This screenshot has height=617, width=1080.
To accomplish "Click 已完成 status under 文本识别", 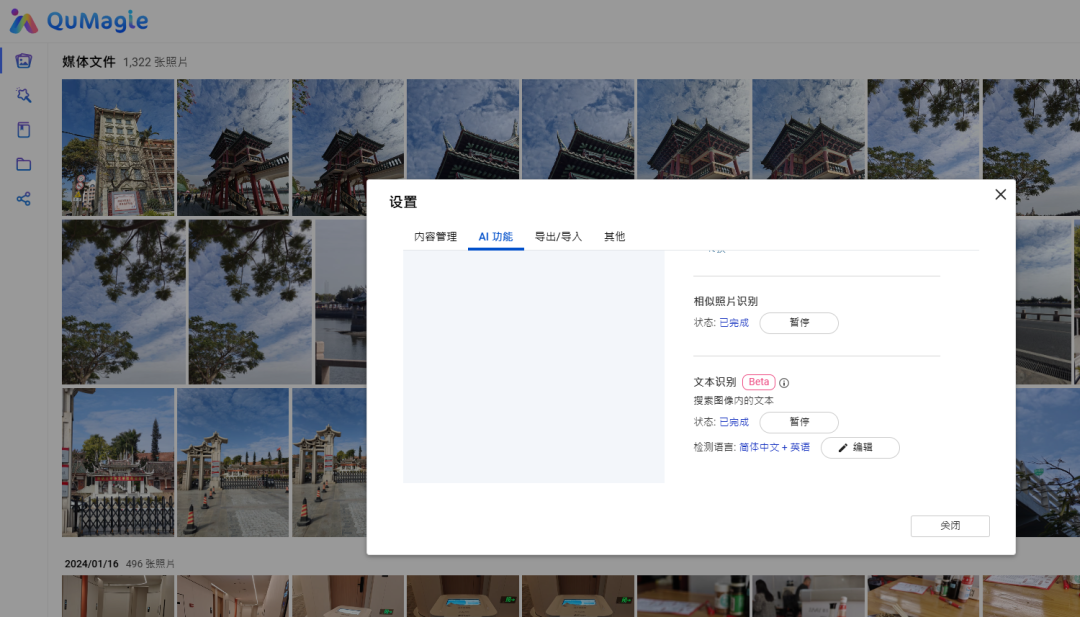I will click(x=734, y=421).
